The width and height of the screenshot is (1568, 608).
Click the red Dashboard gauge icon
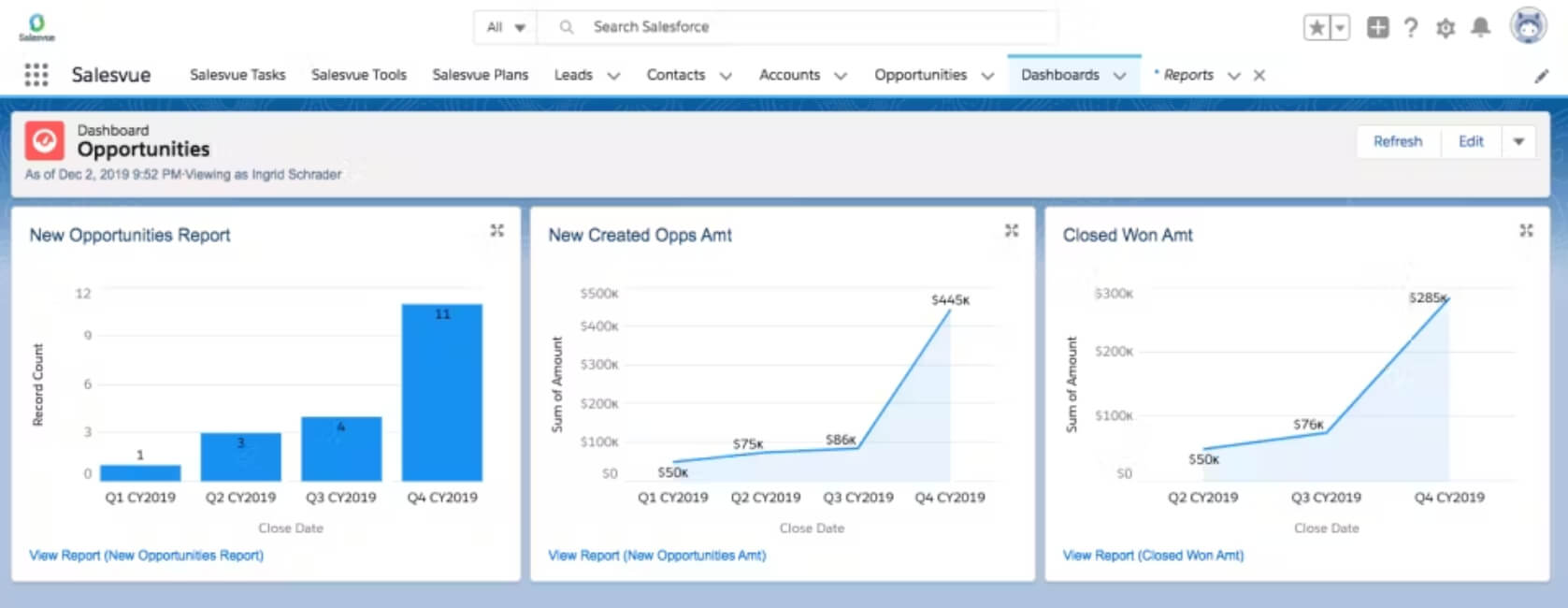(44, 140)
